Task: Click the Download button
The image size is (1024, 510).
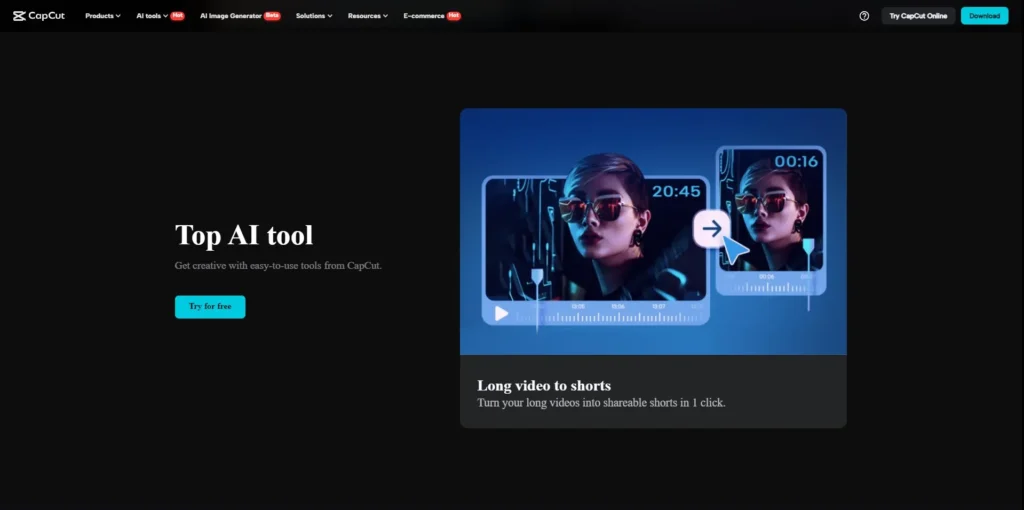Action: click(984, 16)
